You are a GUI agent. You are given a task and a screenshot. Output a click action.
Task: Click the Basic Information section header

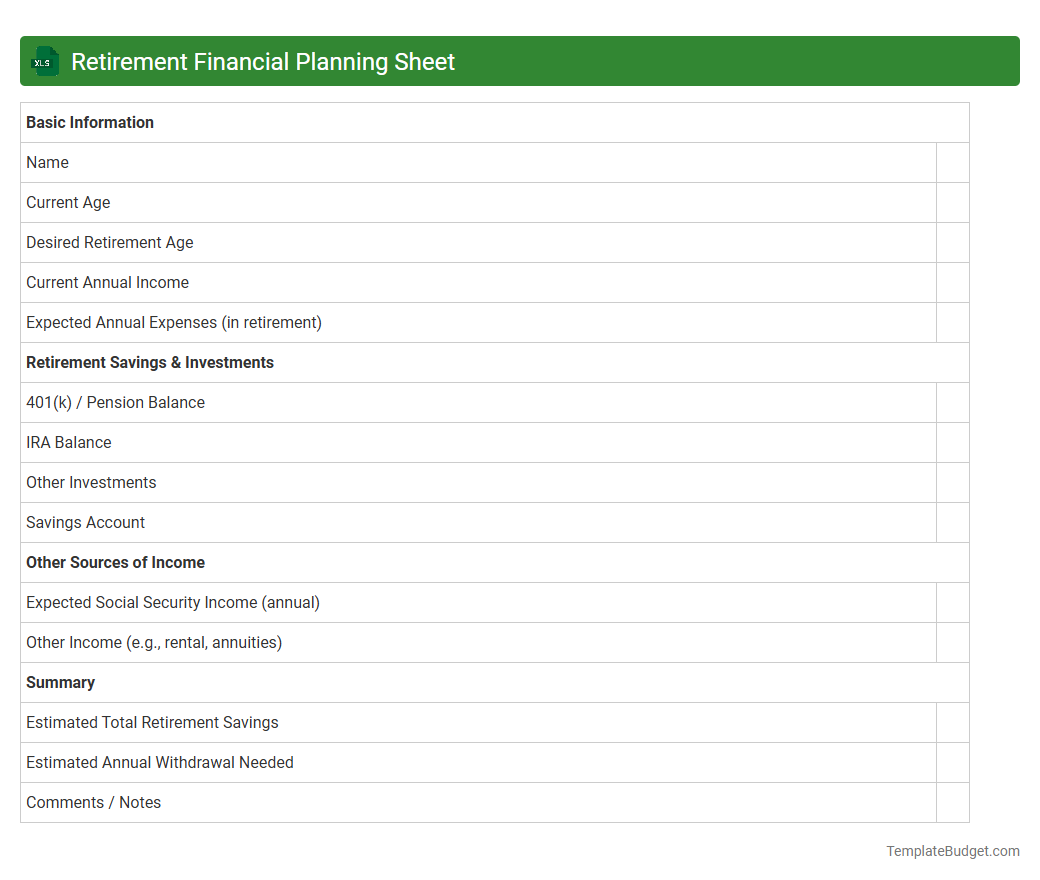pyautogui.click(x=89, y=122)
